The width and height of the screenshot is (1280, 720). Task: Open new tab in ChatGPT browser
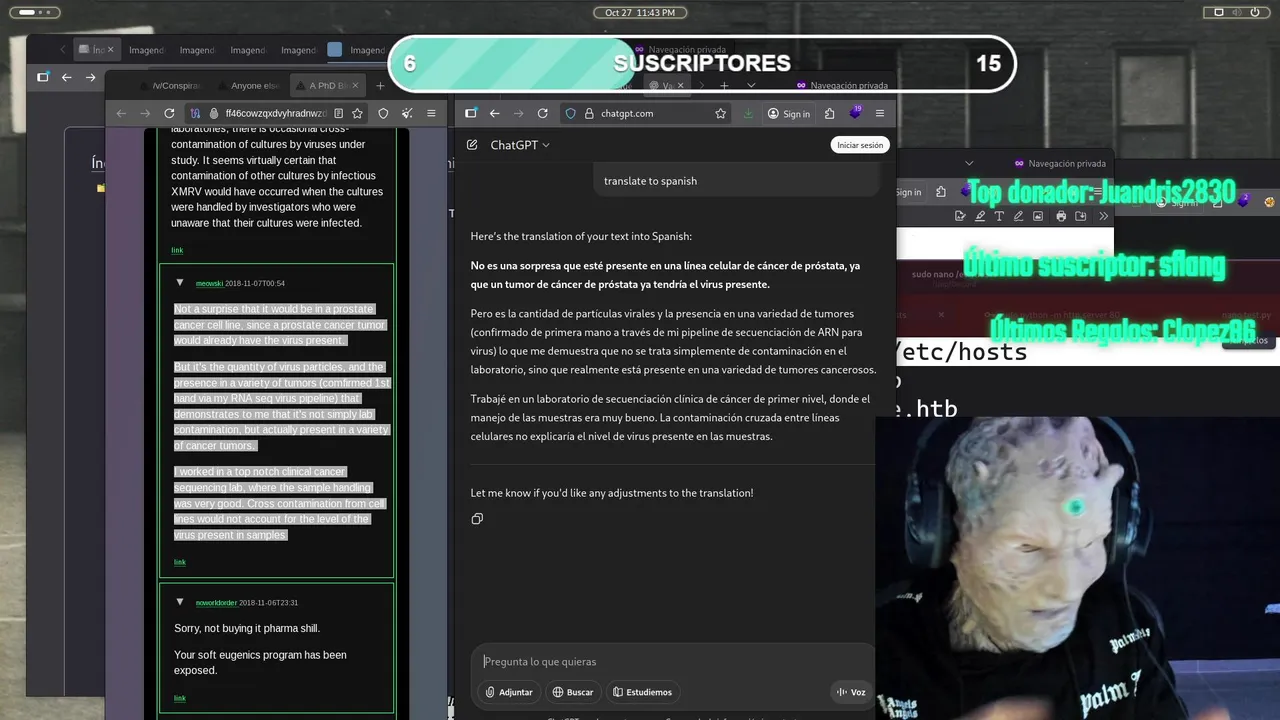[724, 86]
